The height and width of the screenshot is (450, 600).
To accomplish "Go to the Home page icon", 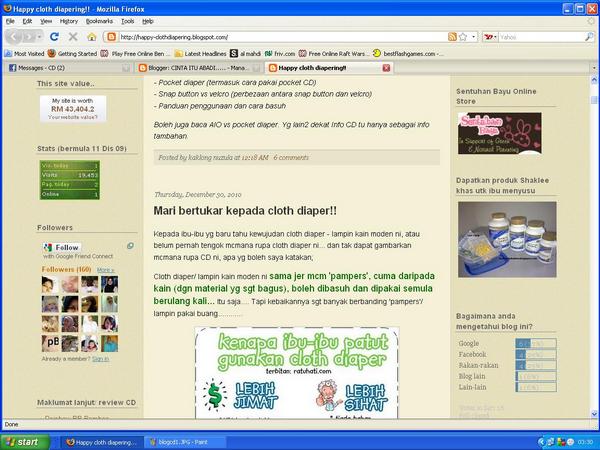I will (x=91, y=37).
